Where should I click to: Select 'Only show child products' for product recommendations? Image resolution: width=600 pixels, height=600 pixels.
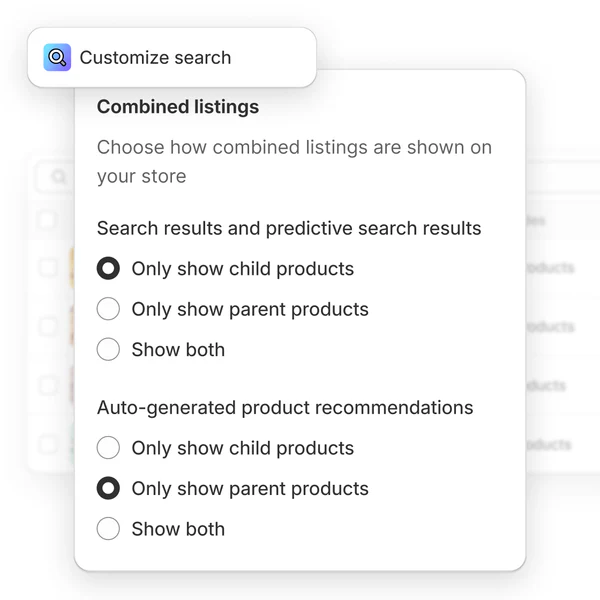point(108,448)
